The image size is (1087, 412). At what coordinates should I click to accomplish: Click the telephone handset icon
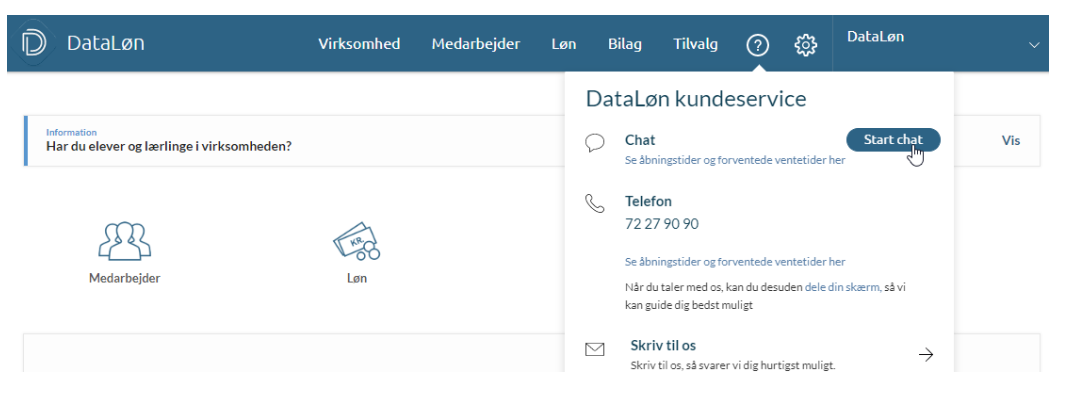click(x=595, y=203)
